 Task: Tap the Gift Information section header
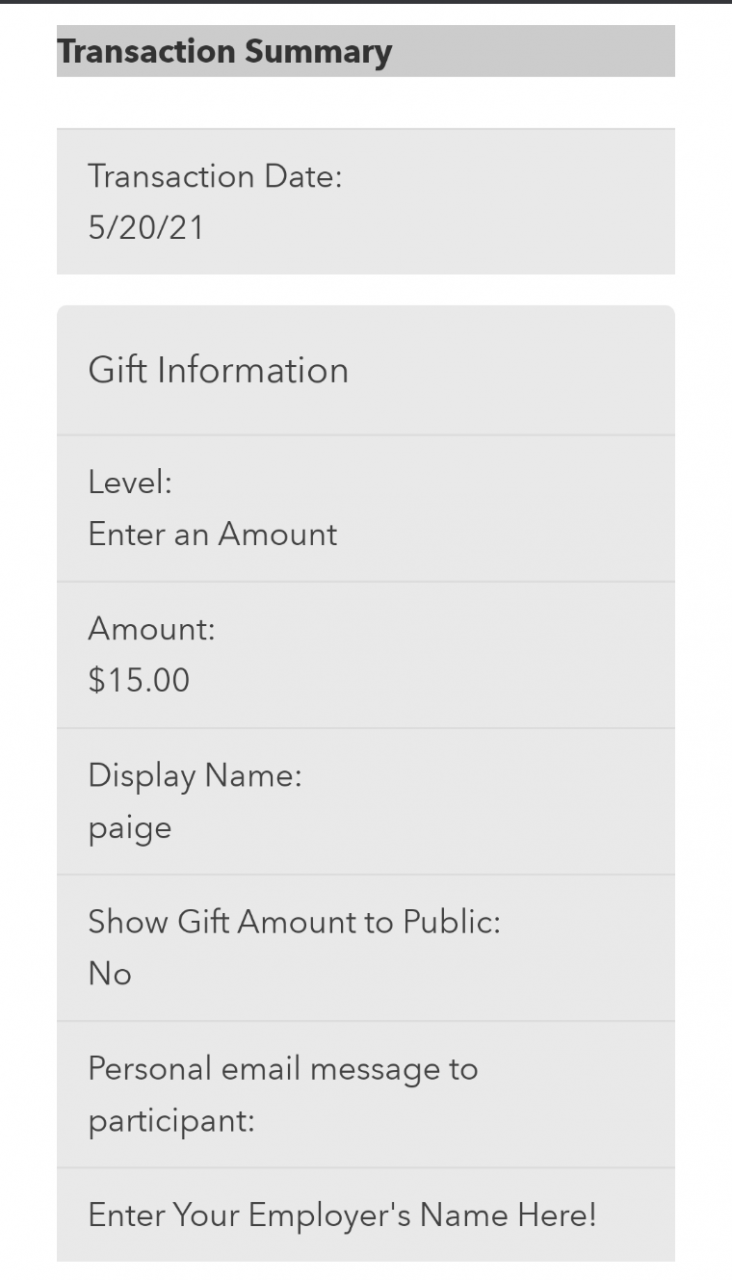(x=218, y=370)
